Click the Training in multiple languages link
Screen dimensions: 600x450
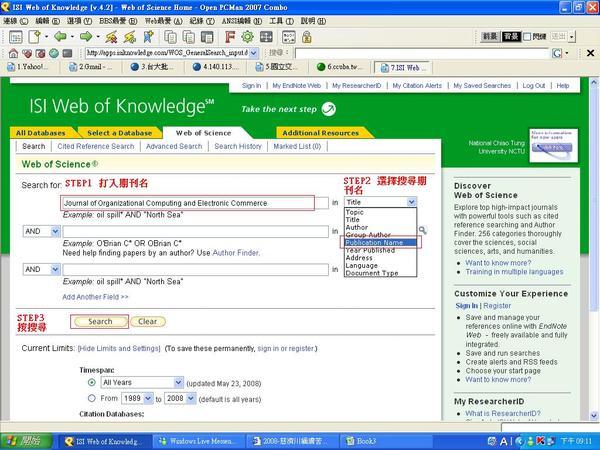[x=514, y=272]
